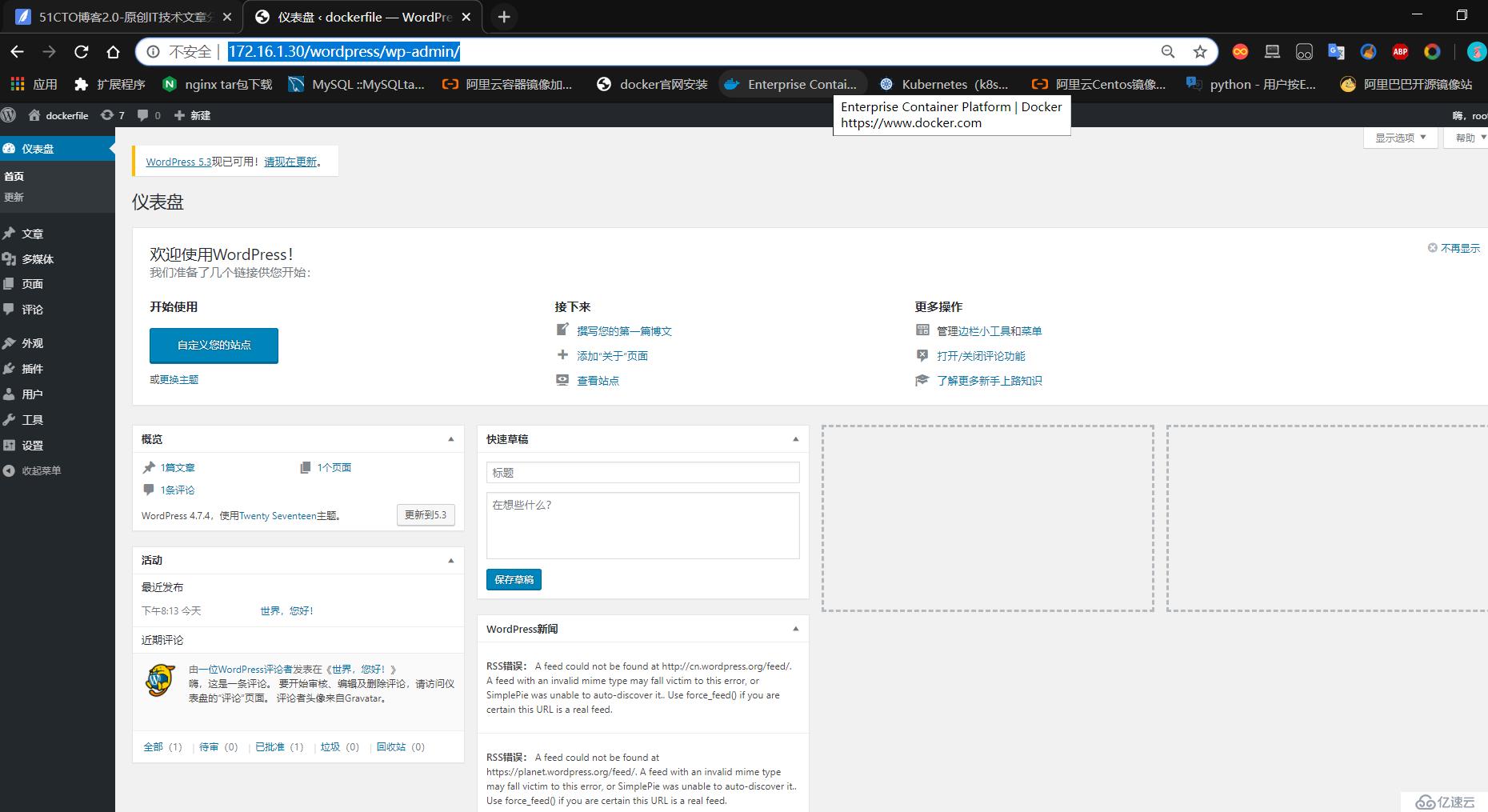Open the 7 pending updates icon

113,115
